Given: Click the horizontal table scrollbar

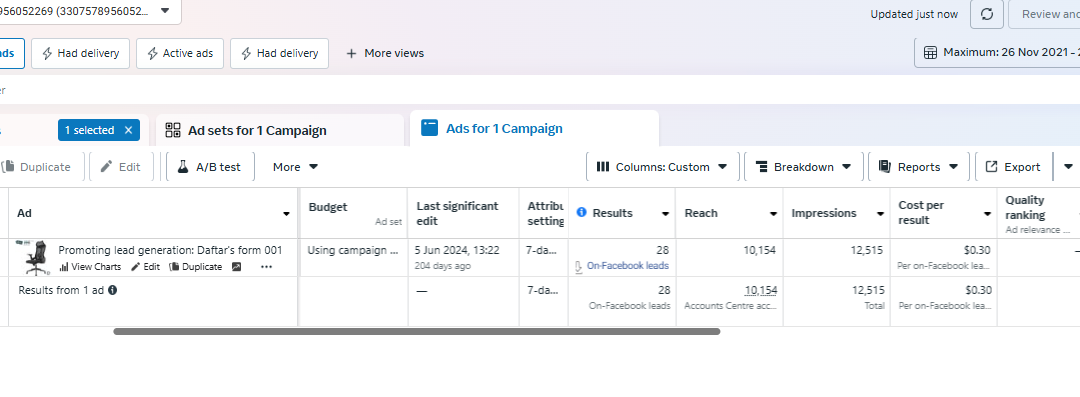Looking at the screenshot, I should click(417, 332).
